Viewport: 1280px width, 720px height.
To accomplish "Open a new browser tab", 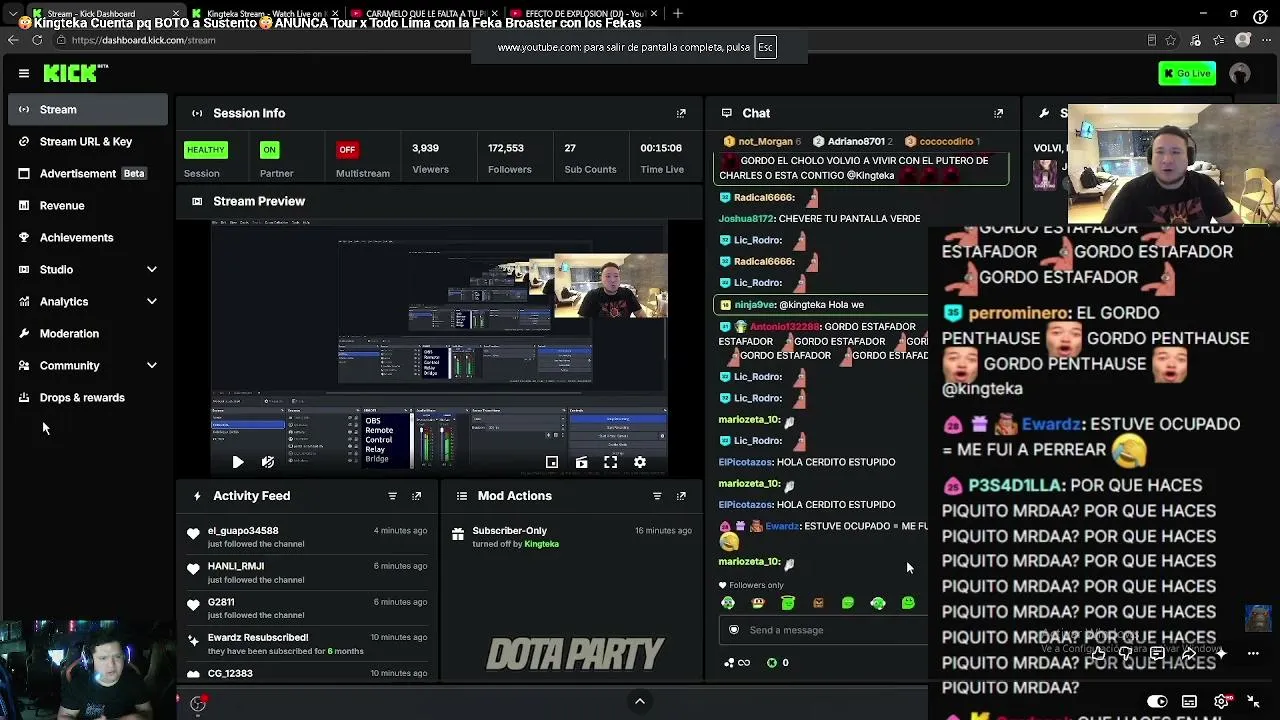I will (678, 14).
